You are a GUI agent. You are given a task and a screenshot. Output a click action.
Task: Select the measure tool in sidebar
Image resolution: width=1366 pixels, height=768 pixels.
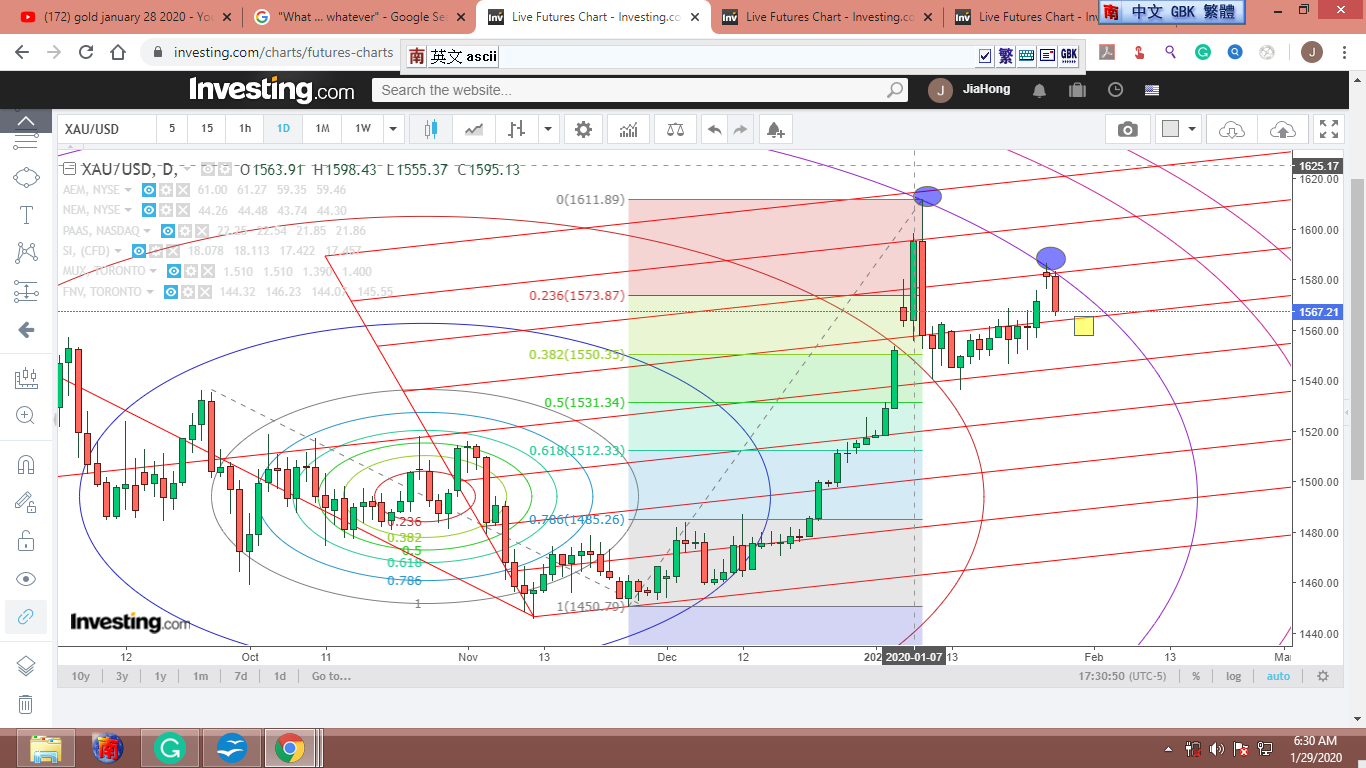point(26,379)
